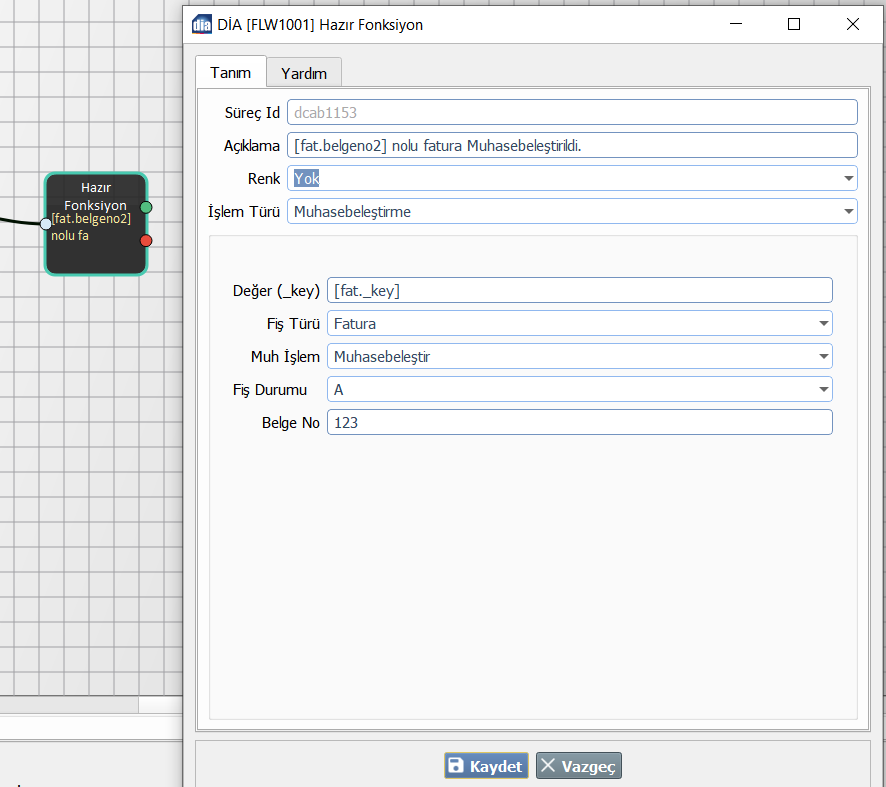
Task: Focus the Değer (_key) input field
Action: click(x=579, y=291)
